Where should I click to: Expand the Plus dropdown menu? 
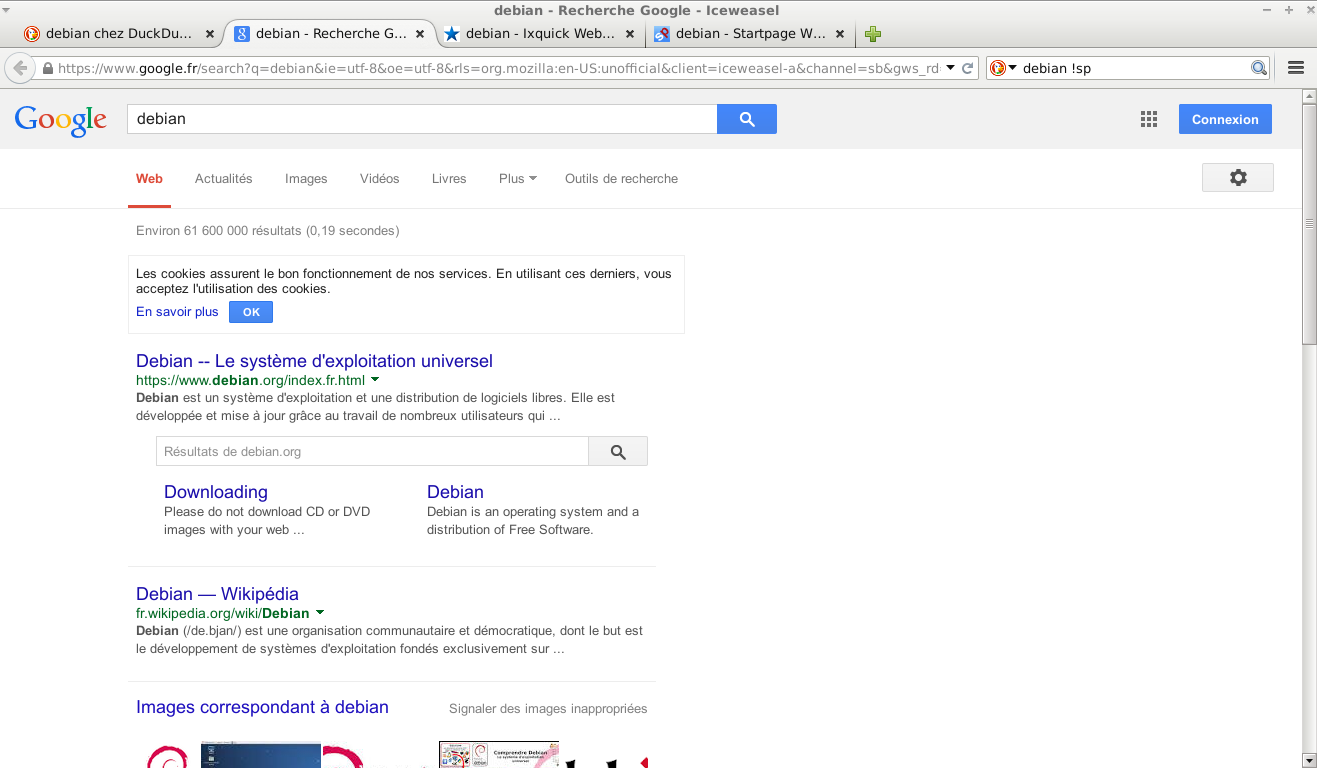(517, 179)
